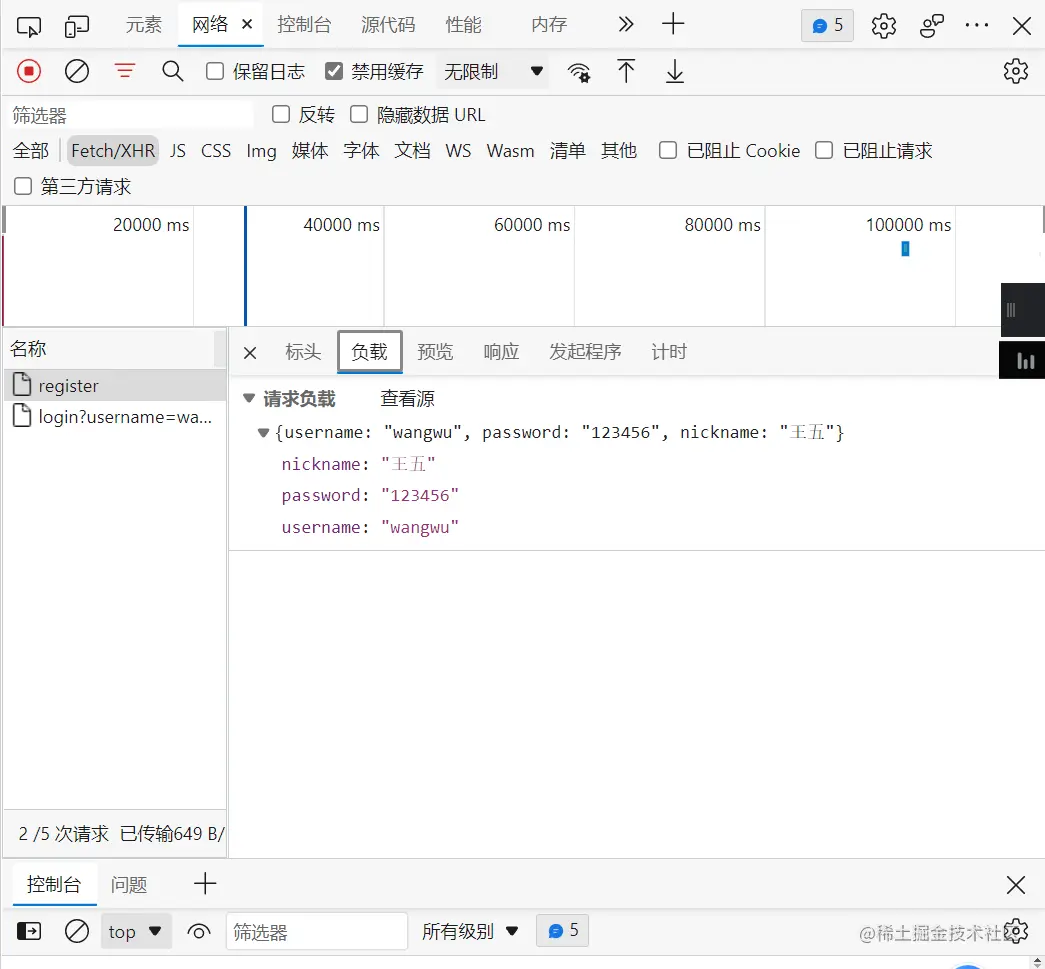The height and width of the screenshot is (969, 1045).
Task: Focus the console 筛选器 input field
Action: [x=317, y=931]
